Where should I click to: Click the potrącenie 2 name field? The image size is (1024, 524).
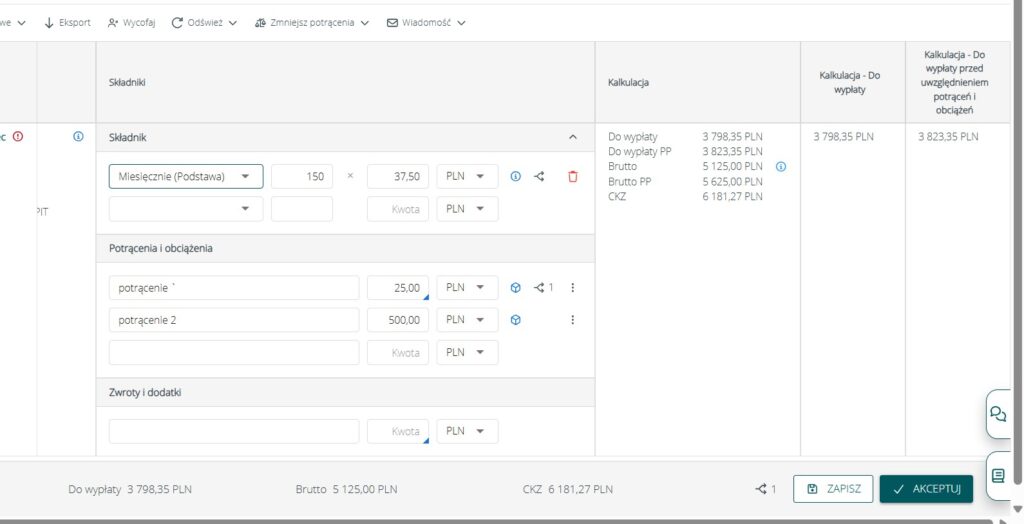pos(233,320)
